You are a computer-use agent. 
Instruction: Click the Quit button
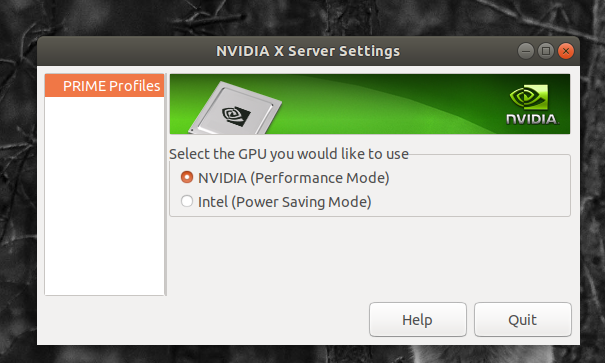523,319
